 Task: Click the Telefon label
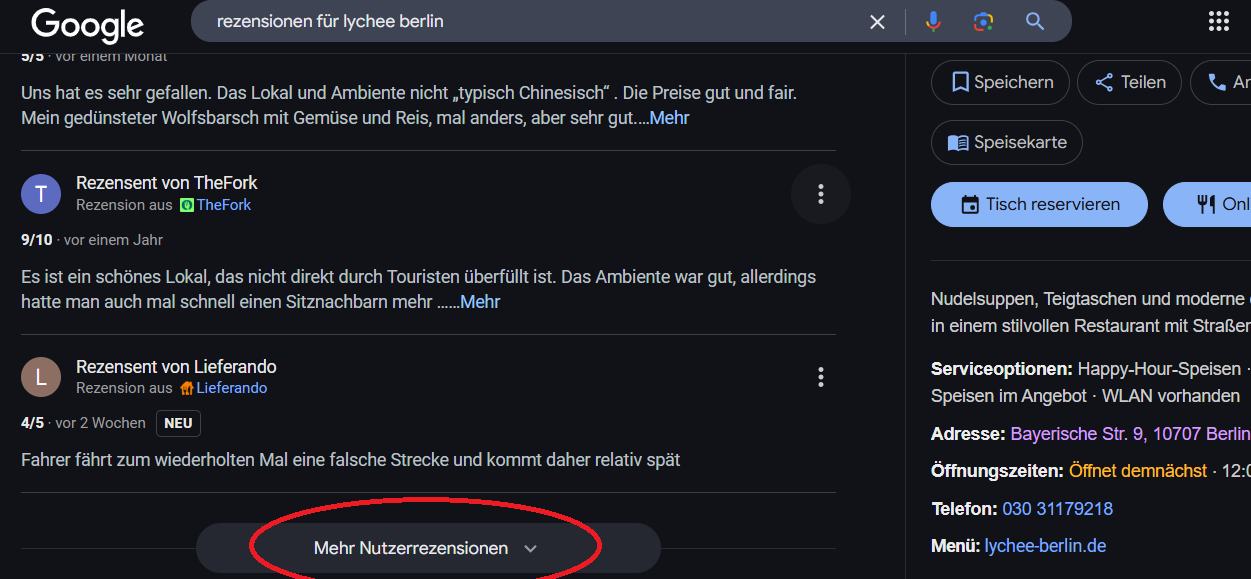point(964,509)
